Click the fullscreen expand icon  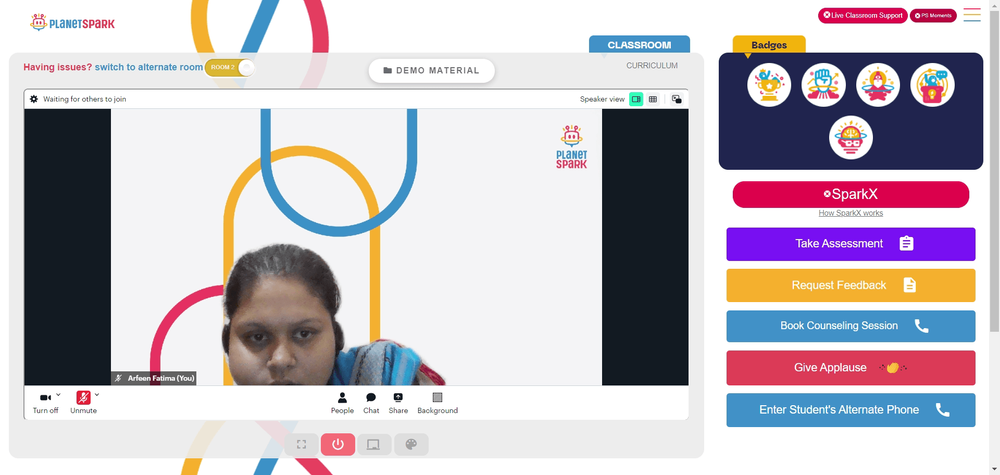coord(302,444)
